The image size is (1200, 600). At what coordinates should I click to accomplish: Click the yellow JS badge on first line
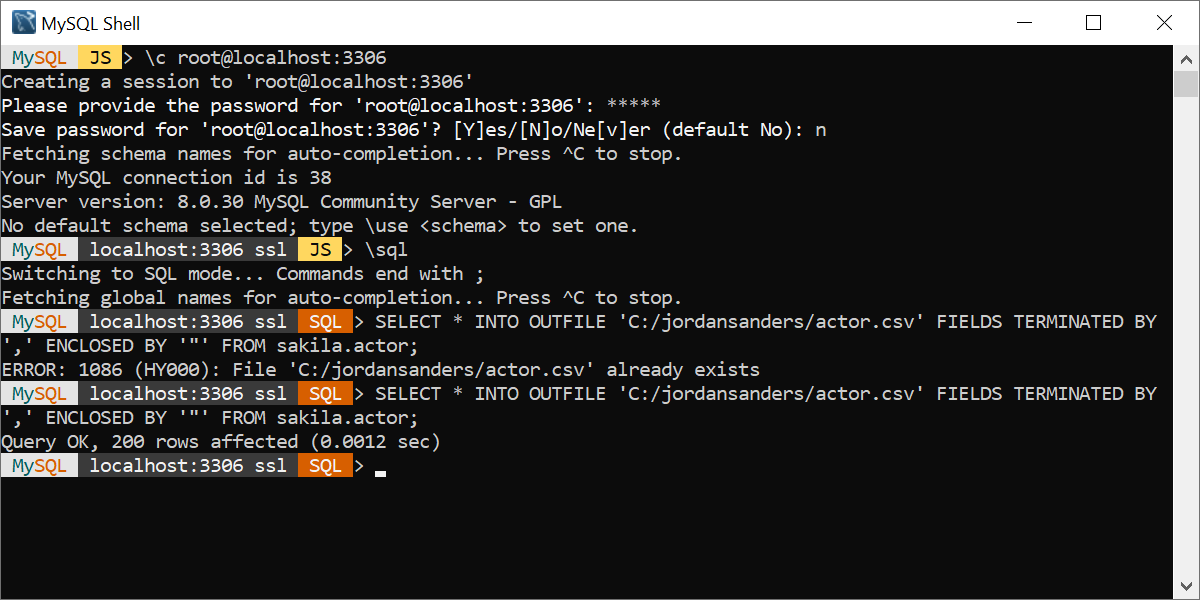tap(100, 58)
